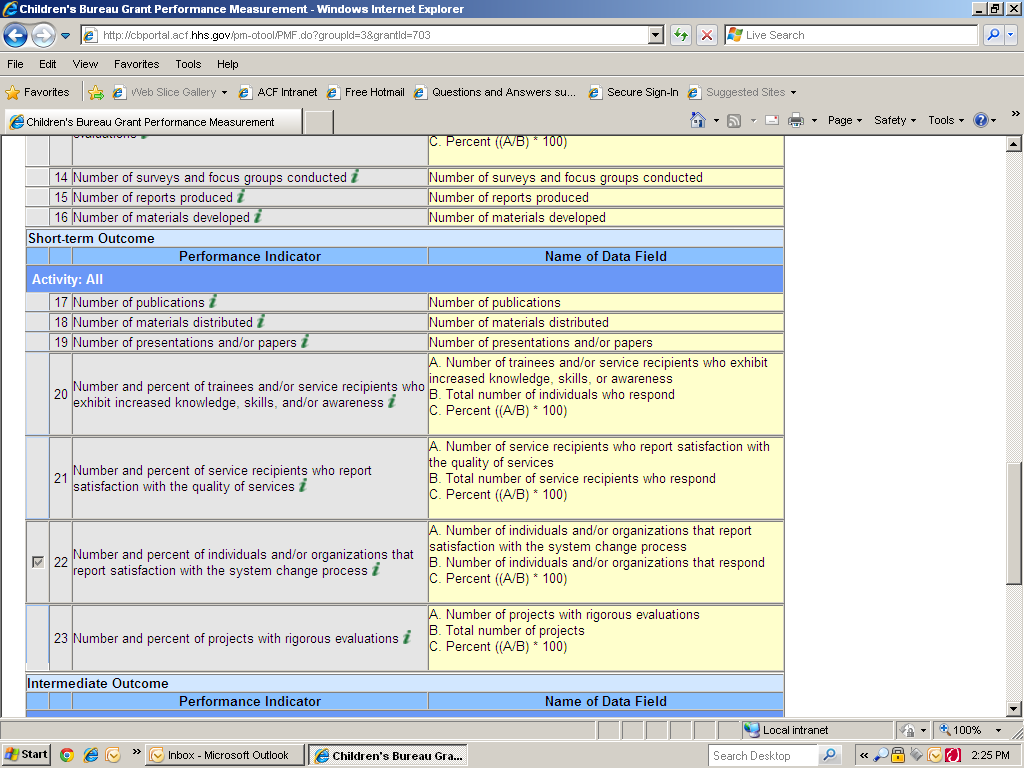Expand the command bar overflow chevron

coord(1016,114)
